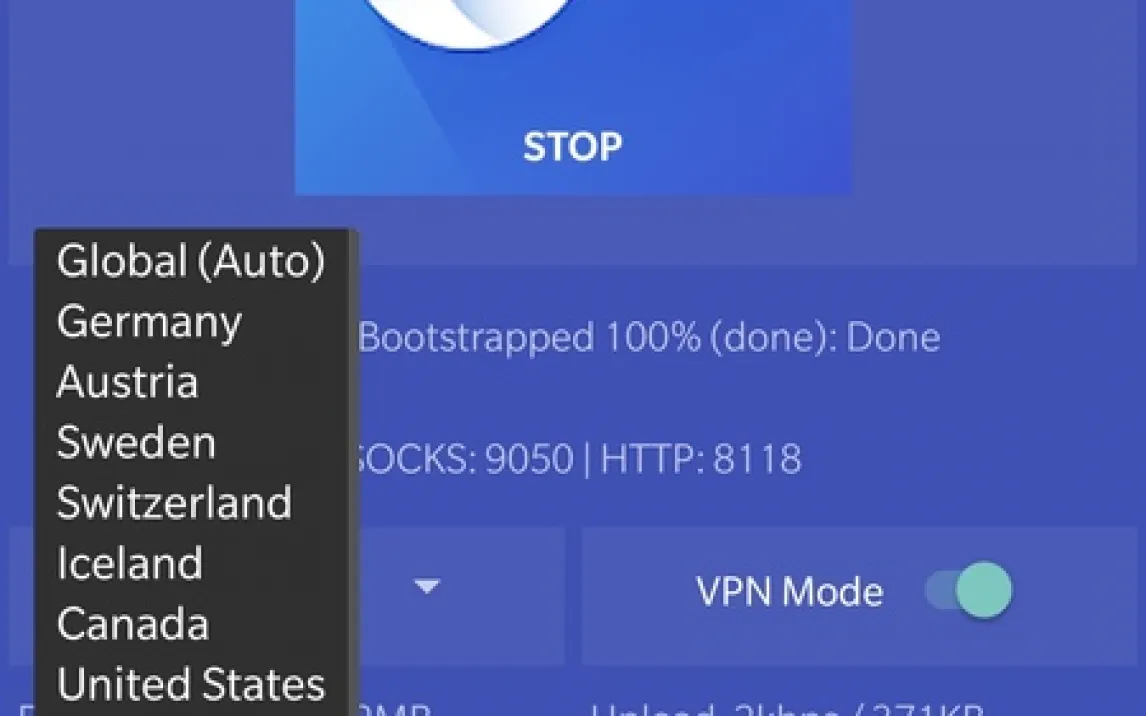1146x716 pixels.
Task: Select Global (Auto) from the country list
Action: (191, 261)
